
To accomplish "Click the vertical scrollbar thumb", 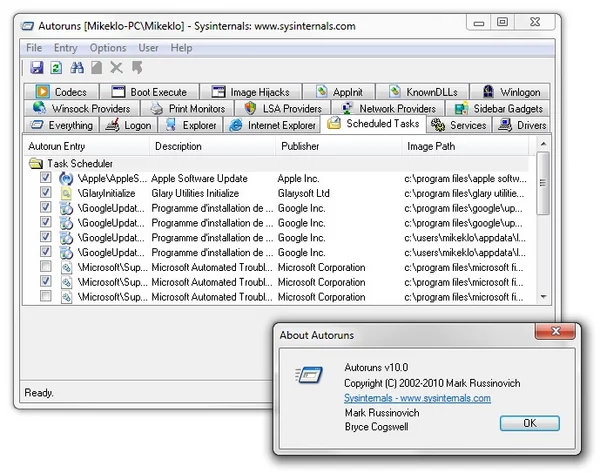I will pyautogui.click(x=543, y=183).
